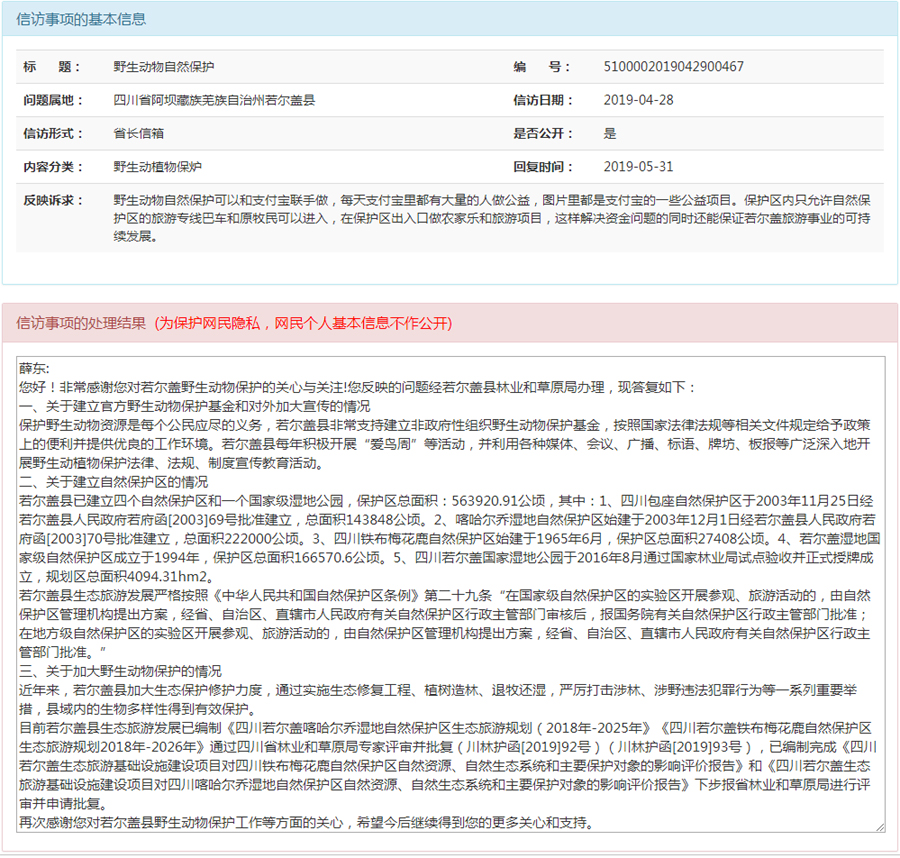Image resolution: width=900 pixels, height=858 pixels.
Task: Click inside the reply text area
Action: 451,595
